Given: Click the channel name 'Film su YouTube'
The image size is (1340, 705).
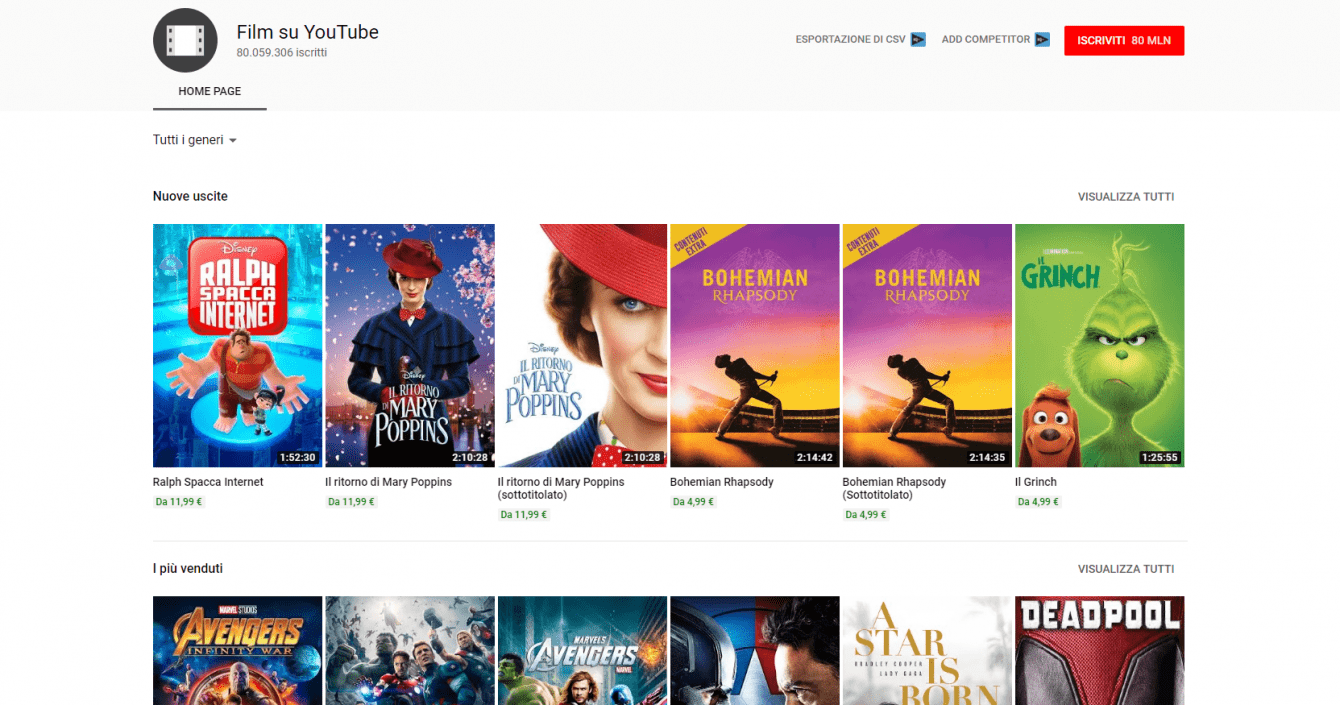Looking at the screenshot, I should coord(308,32).
